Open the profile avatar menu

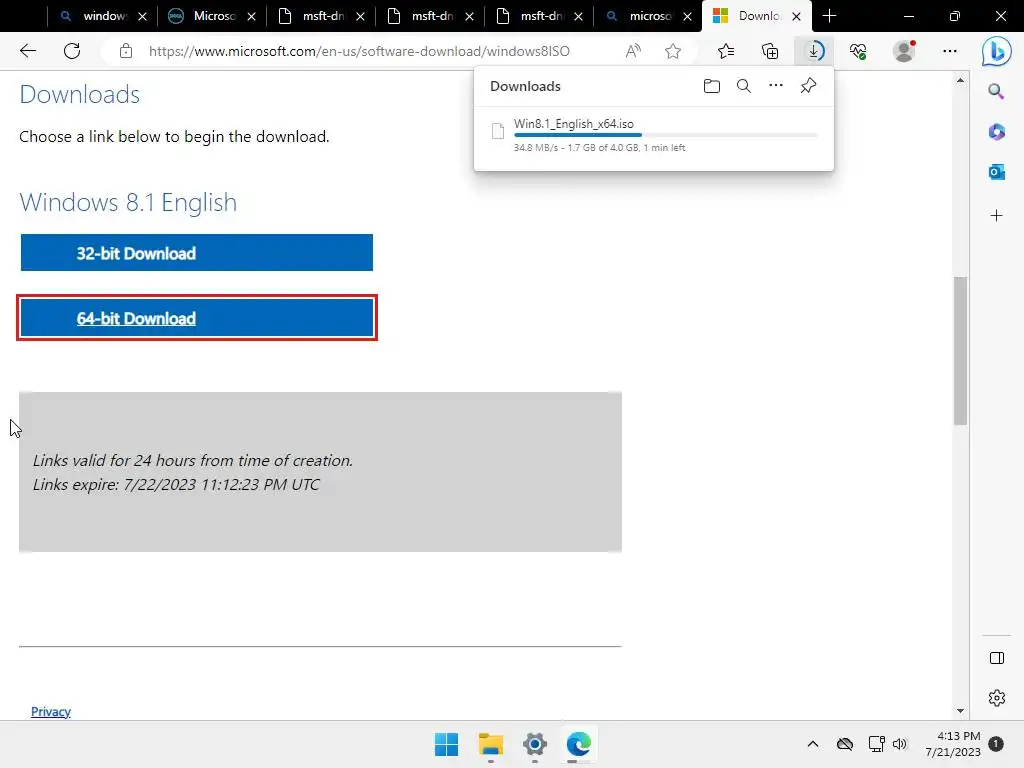(x=904, y=51)
